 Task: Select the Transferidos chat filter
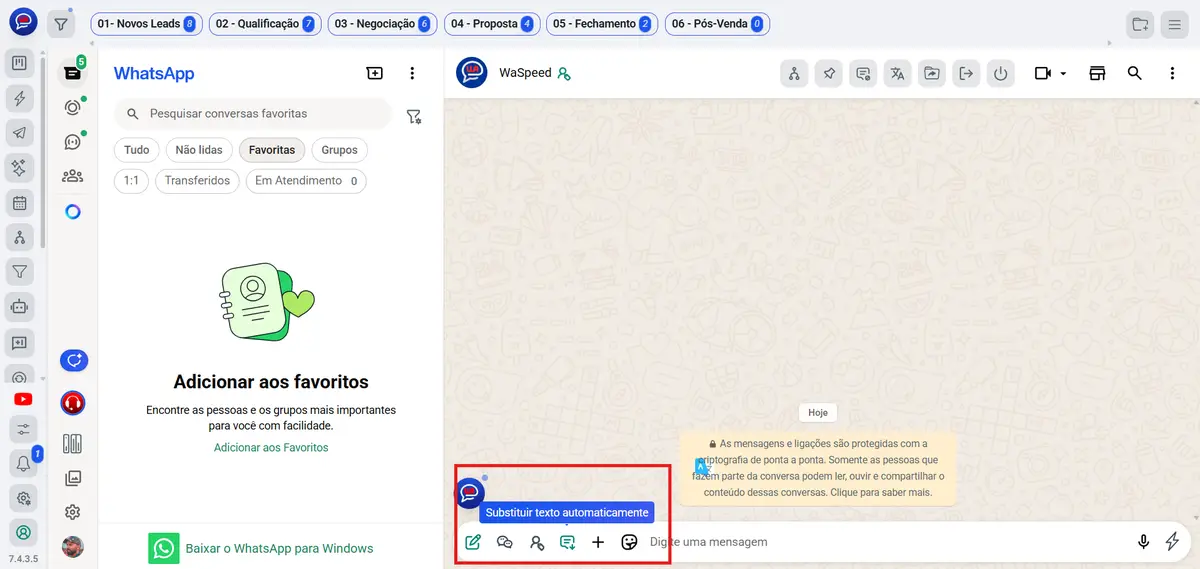point(197,181)
